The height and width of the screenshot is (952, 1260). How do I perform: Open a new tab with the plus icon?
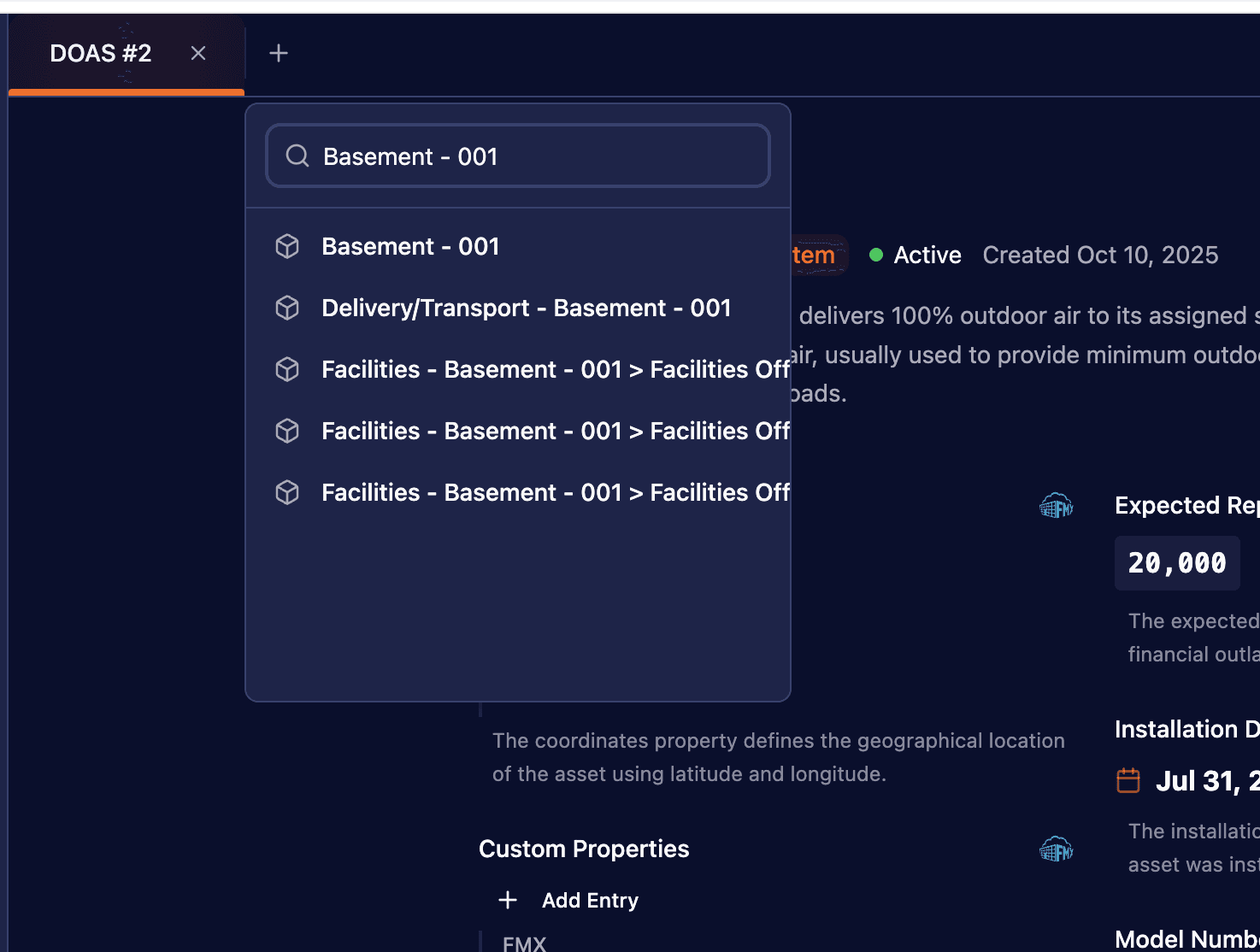click(x=278, y=53)
